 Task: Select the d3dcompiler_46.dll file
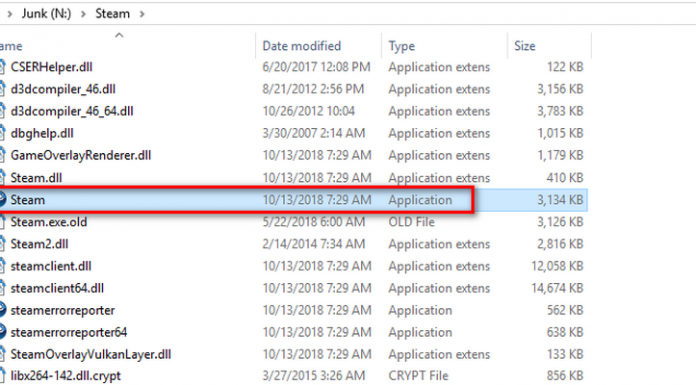pyautogui.click(x=63, y=89)
